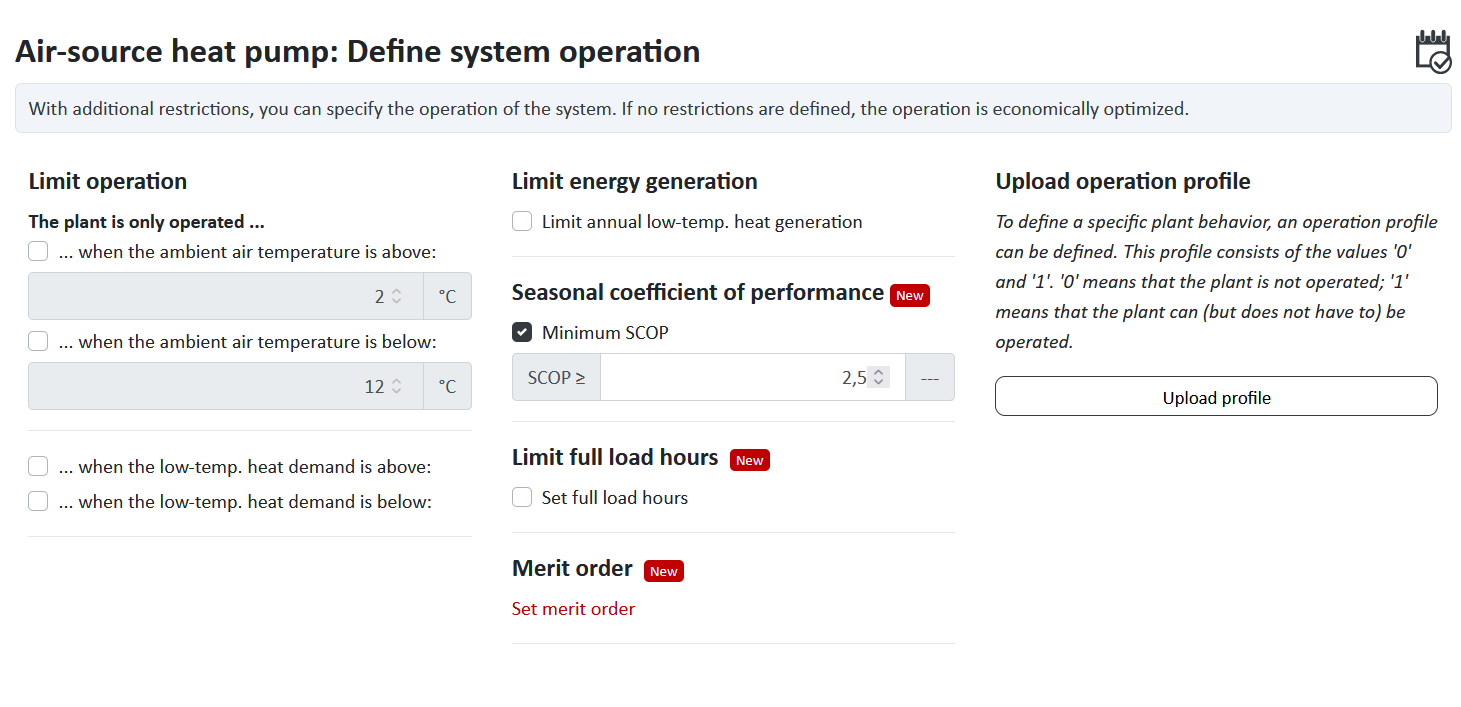The image size is (1461, 707).
Task: Click the 'Limit energy generation' heading
Action: [x=635, y=181]
